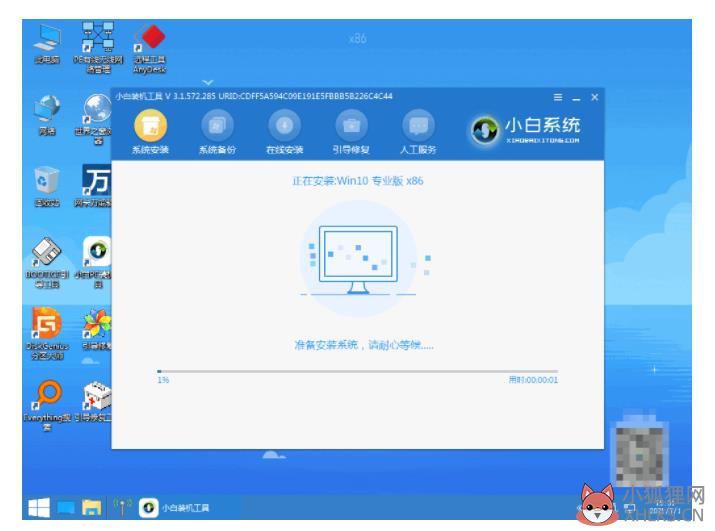The width and height of the screenshot is (715, 531).
Task: Close the 小白装机工具 window
Action: tap(595, 97)
